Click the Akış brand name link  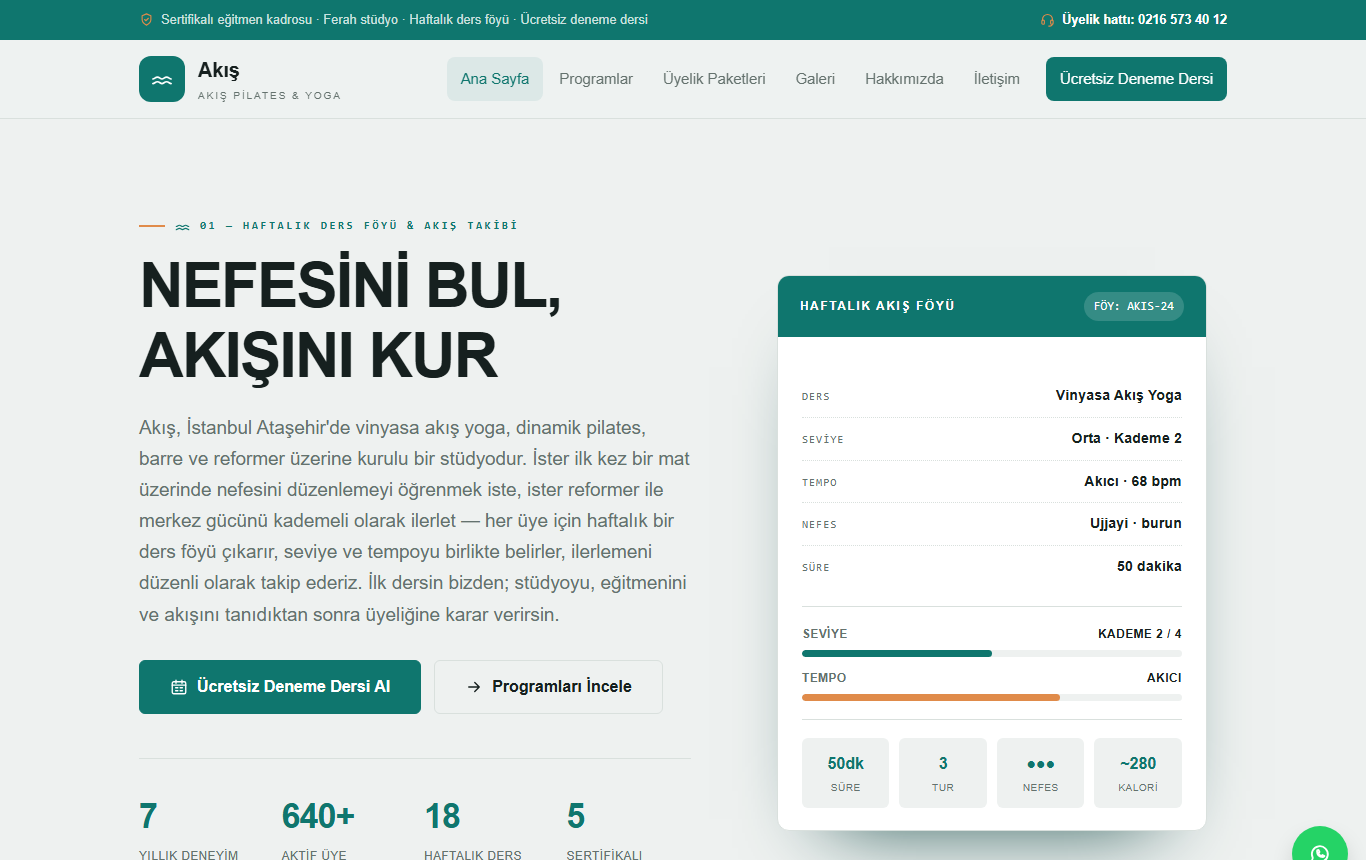click(x=218, y=70)
